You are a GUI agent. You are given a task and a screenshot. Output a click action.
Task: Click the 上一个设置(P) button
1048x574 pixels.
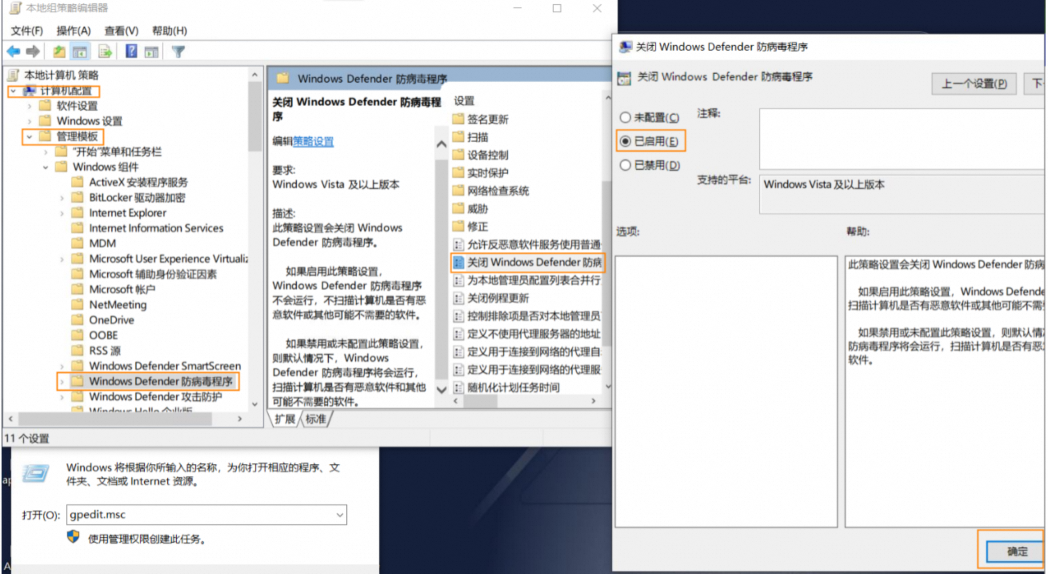974,84
